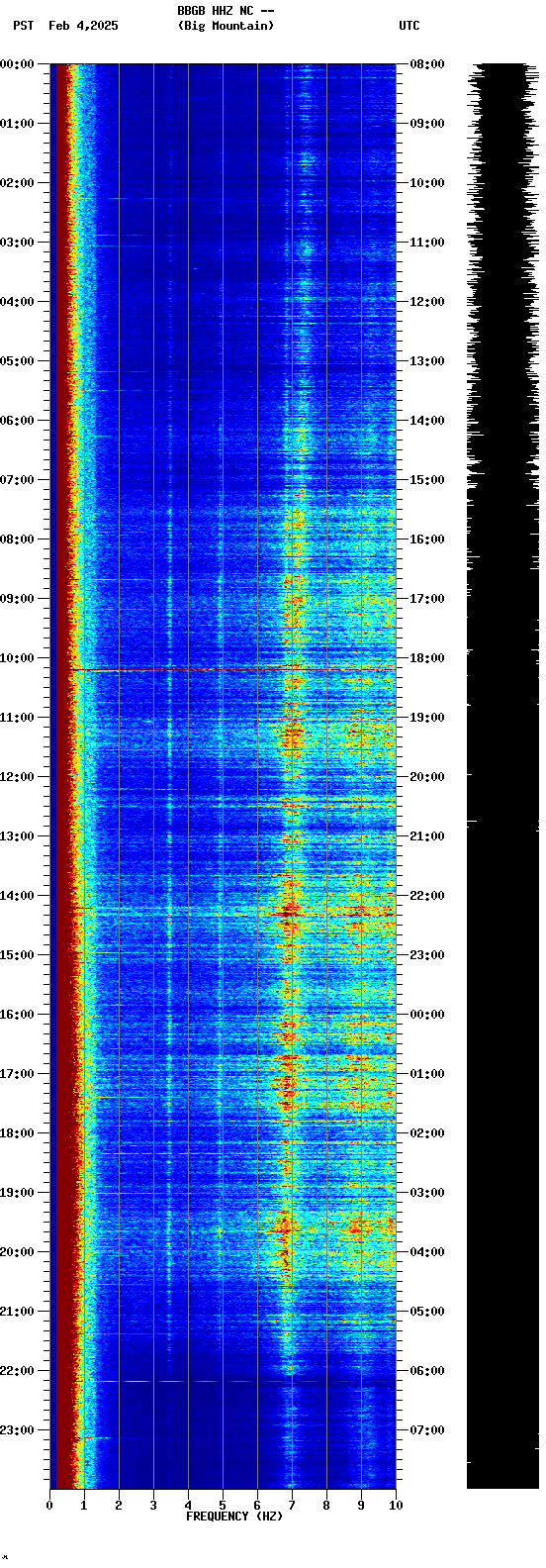Click the UTC axis label "23:00"
Viewport: 546px width, 1568px height.
(426, 955)
